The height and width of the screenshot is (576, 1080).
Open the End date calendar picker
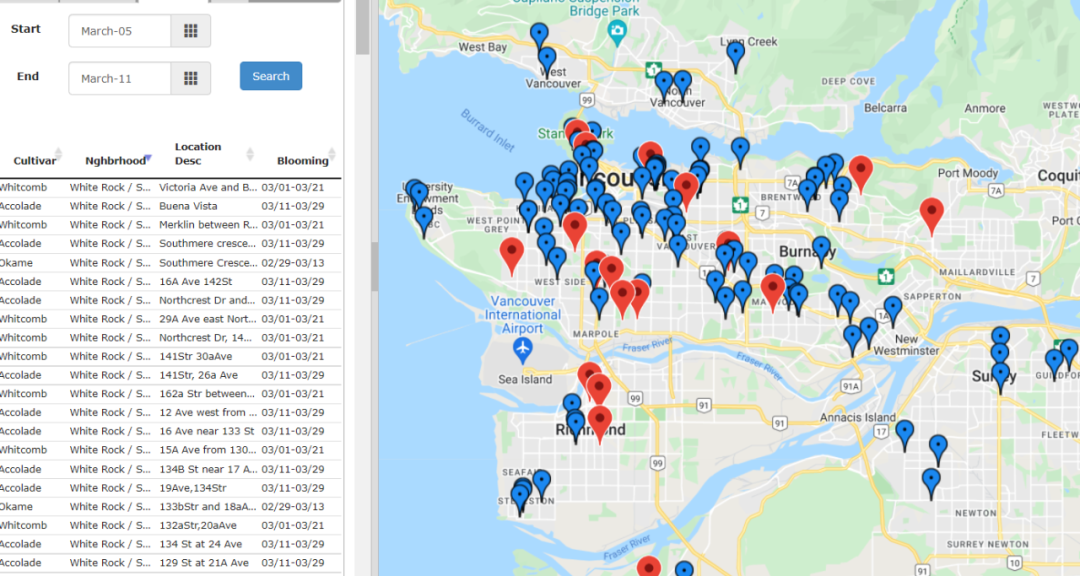pos(191,79)
